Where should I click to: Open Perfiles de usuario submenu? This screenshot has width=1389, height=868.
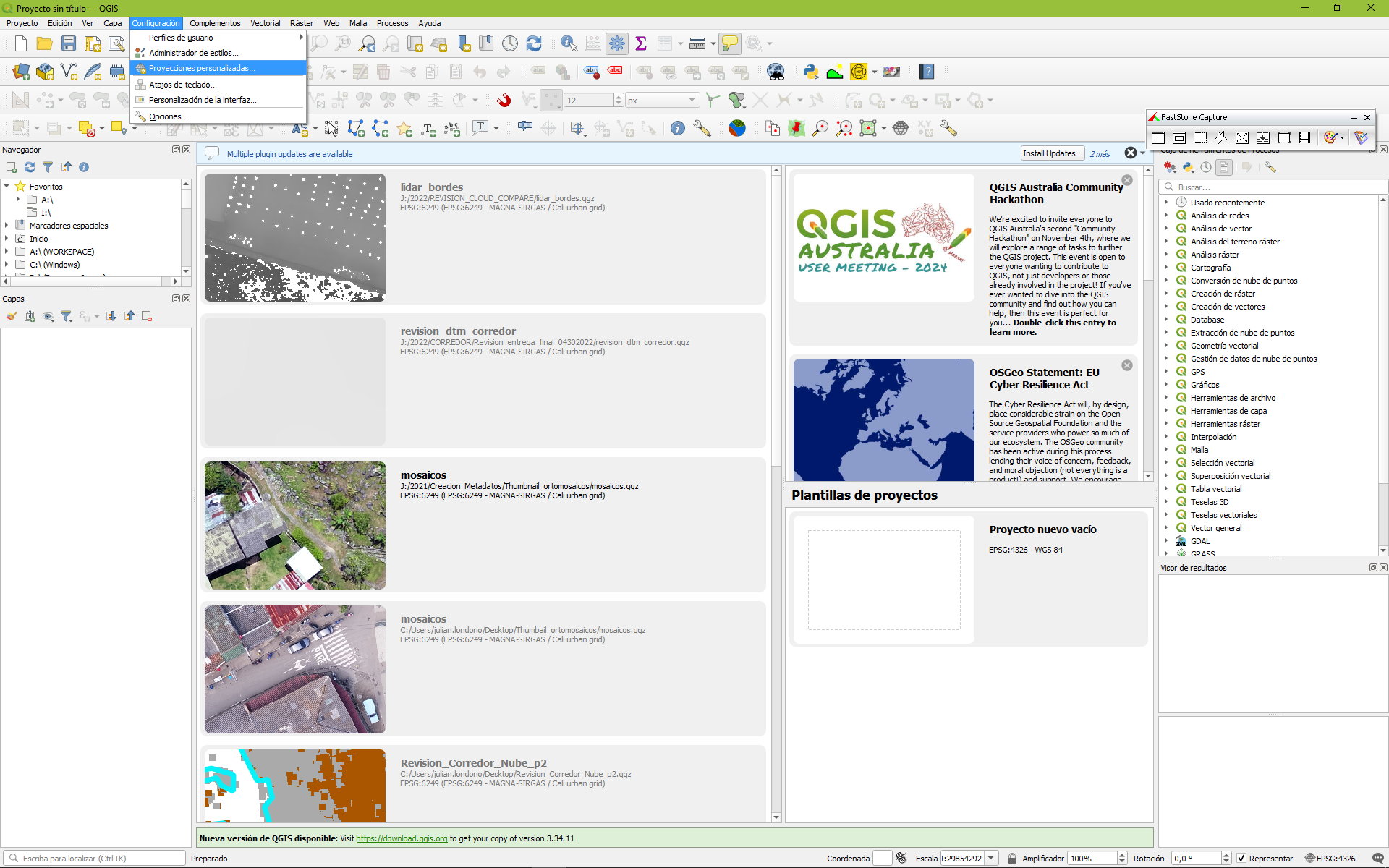point(218,38)
